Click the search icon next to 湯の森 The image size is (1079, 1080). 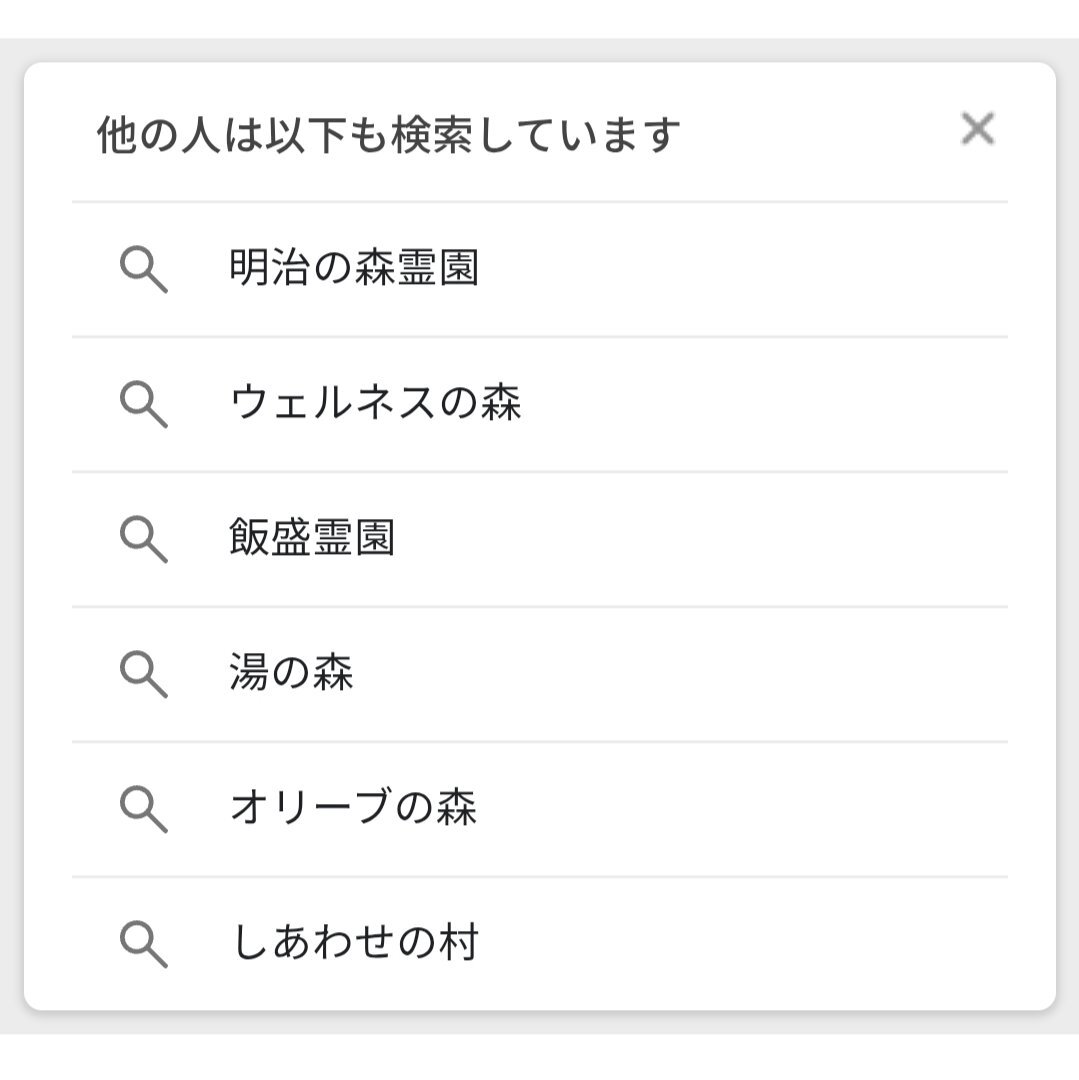coord(144,674)
